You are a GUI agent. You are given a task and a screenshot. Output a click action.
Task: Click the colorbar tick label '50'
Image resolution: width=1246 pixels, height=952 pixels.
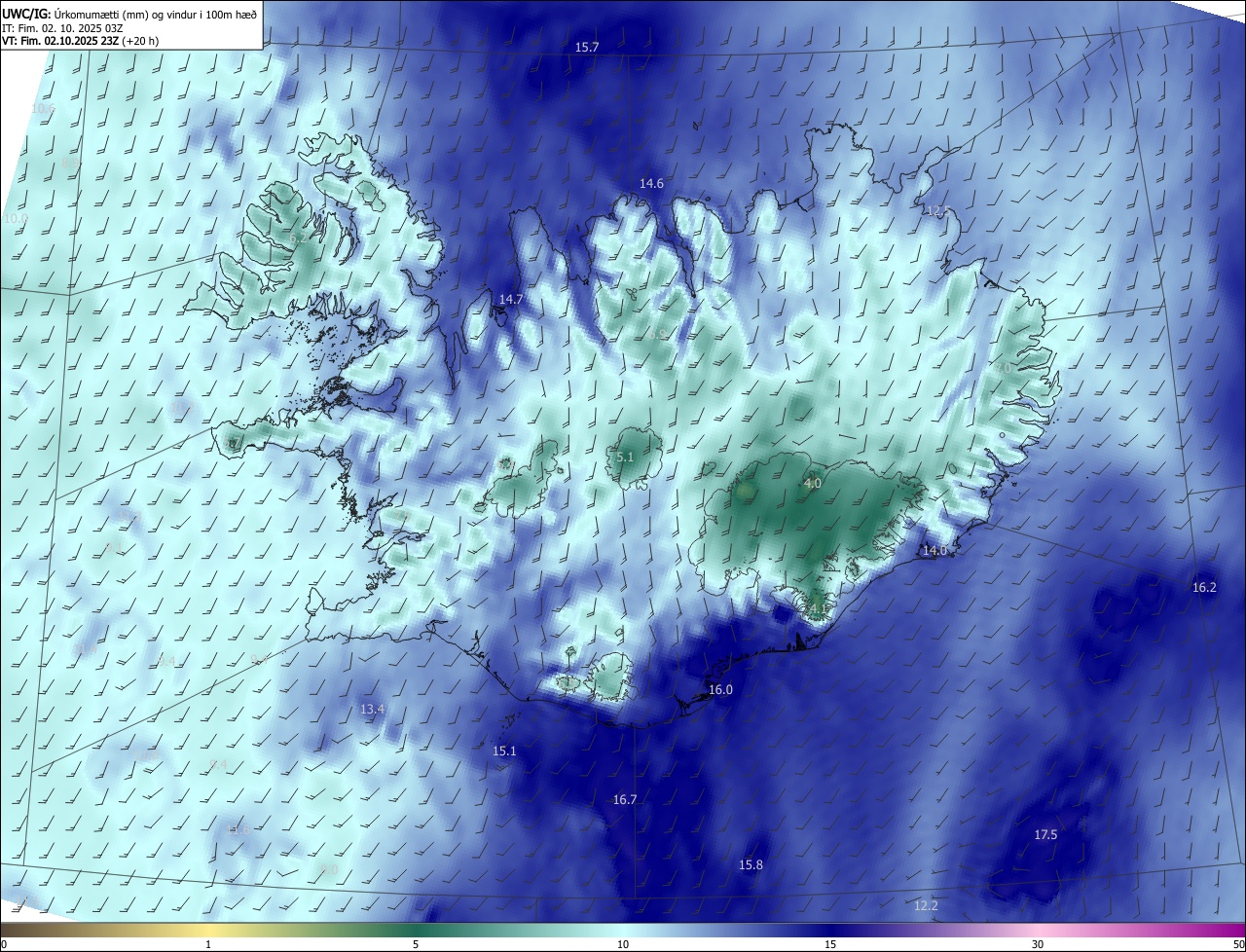1238,945
